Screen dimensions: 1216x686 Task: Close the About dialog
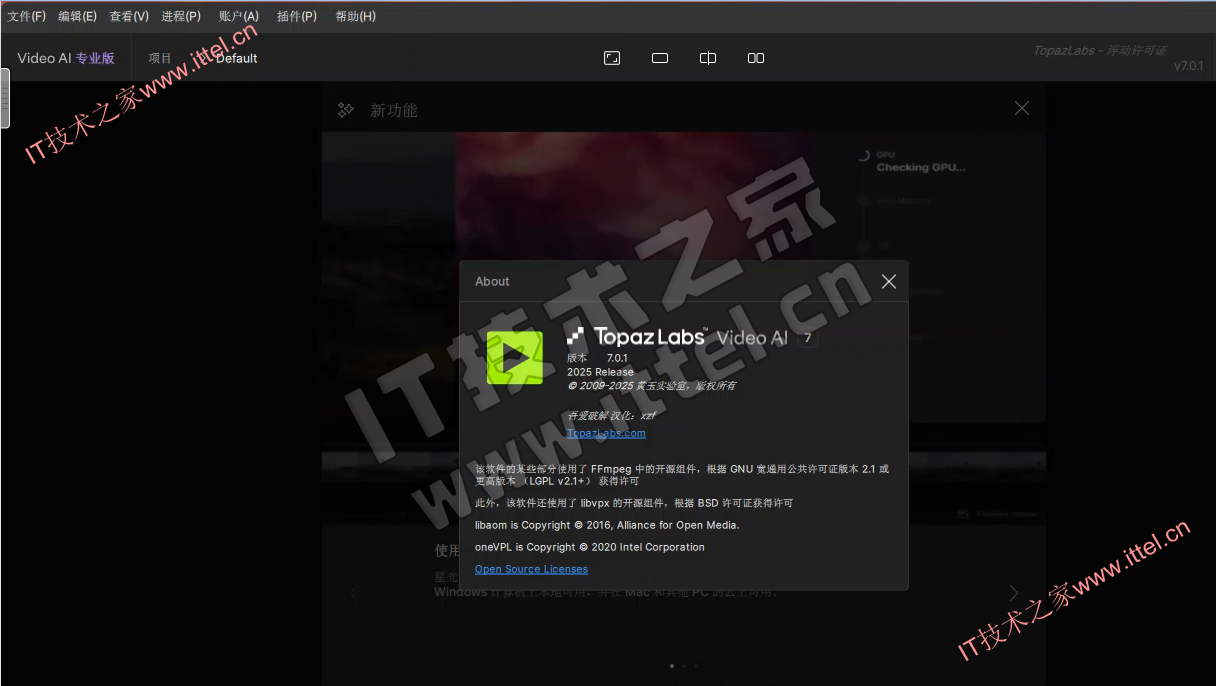889,282
